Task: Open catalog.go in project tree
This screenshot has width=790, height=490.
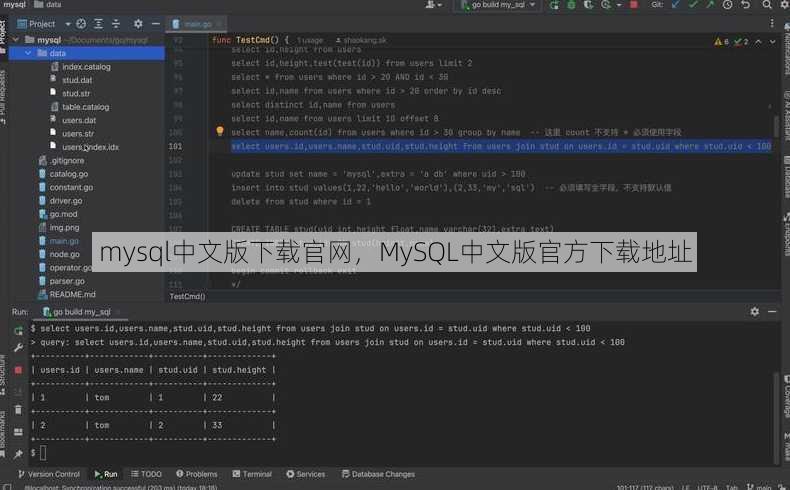Action: (69, 174)
